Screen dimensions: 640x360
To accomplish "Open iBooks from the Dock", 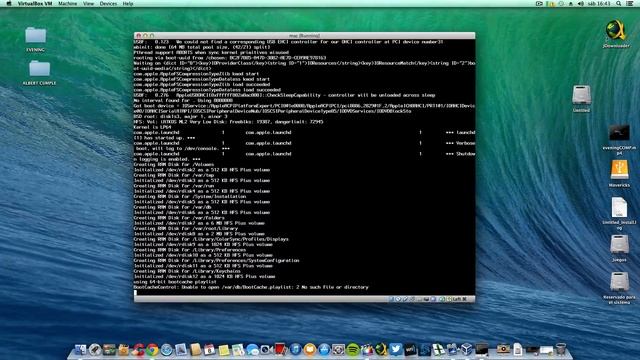I will [310, 349].
